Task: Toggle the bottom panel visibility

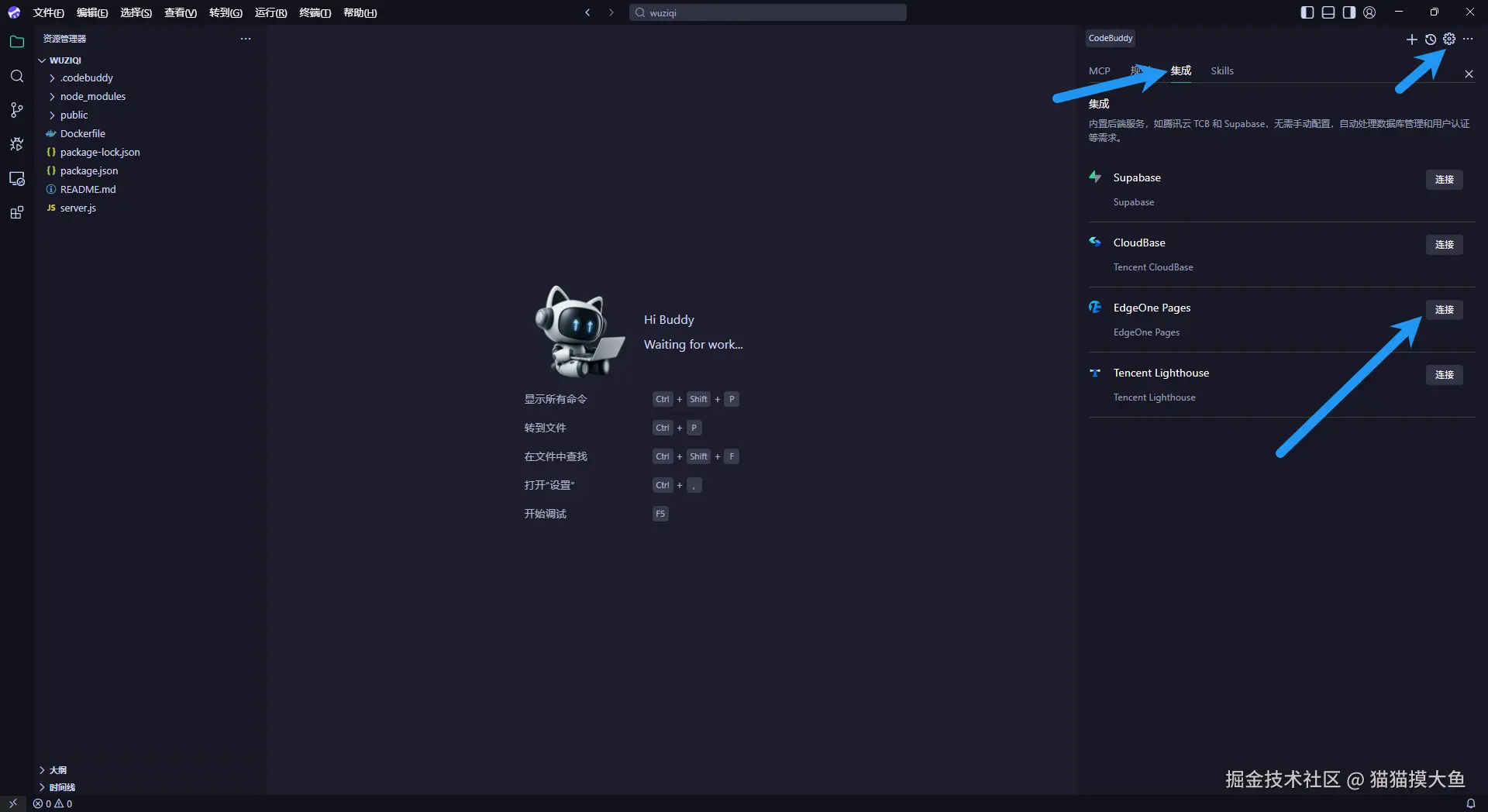Action: click(x=1328, y=12)
